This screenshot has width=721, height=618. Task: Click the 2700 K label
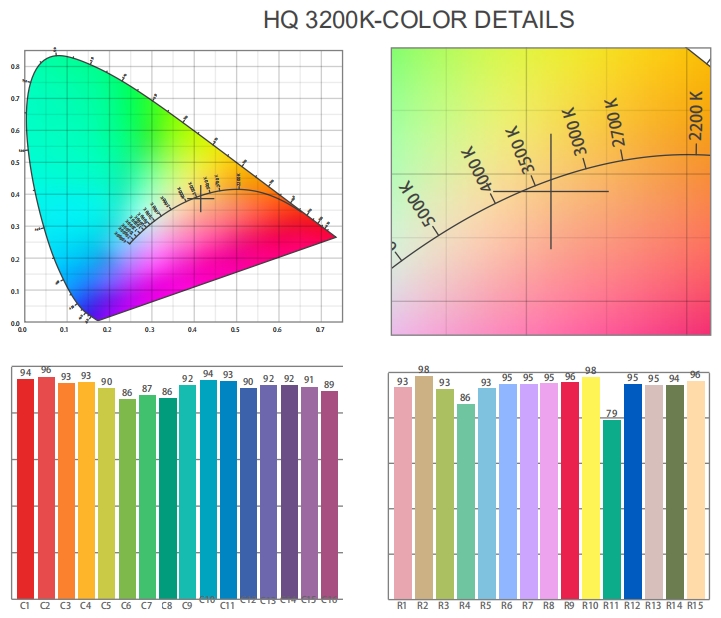click(615, 122)
